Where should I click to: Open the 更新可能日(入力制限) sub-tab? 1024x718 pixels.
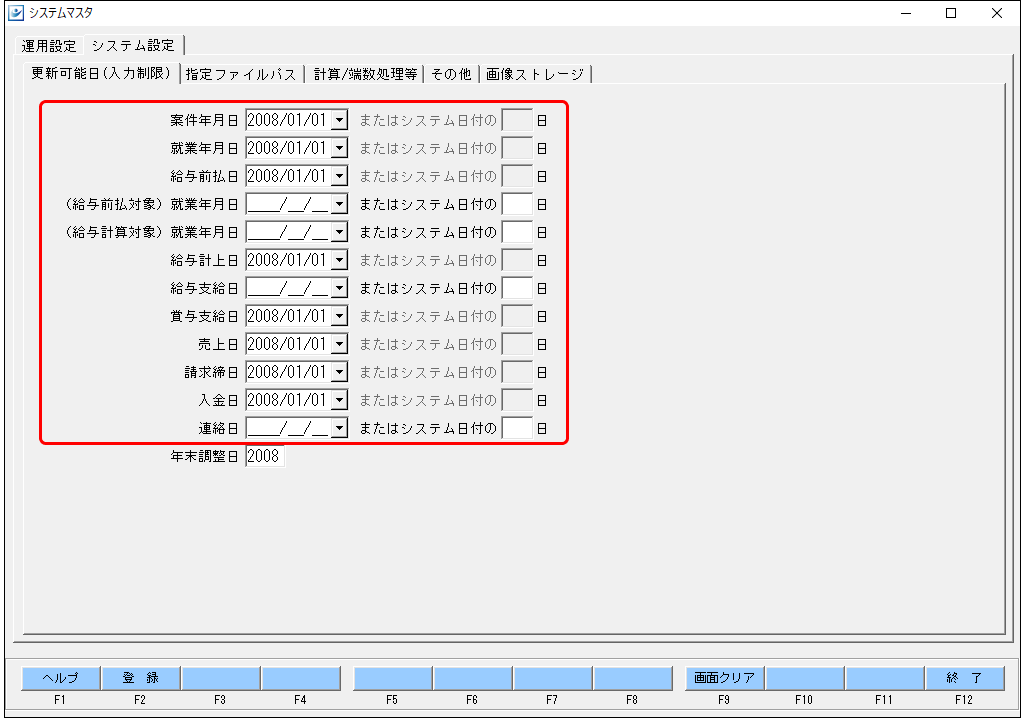[x=101, y=73]
